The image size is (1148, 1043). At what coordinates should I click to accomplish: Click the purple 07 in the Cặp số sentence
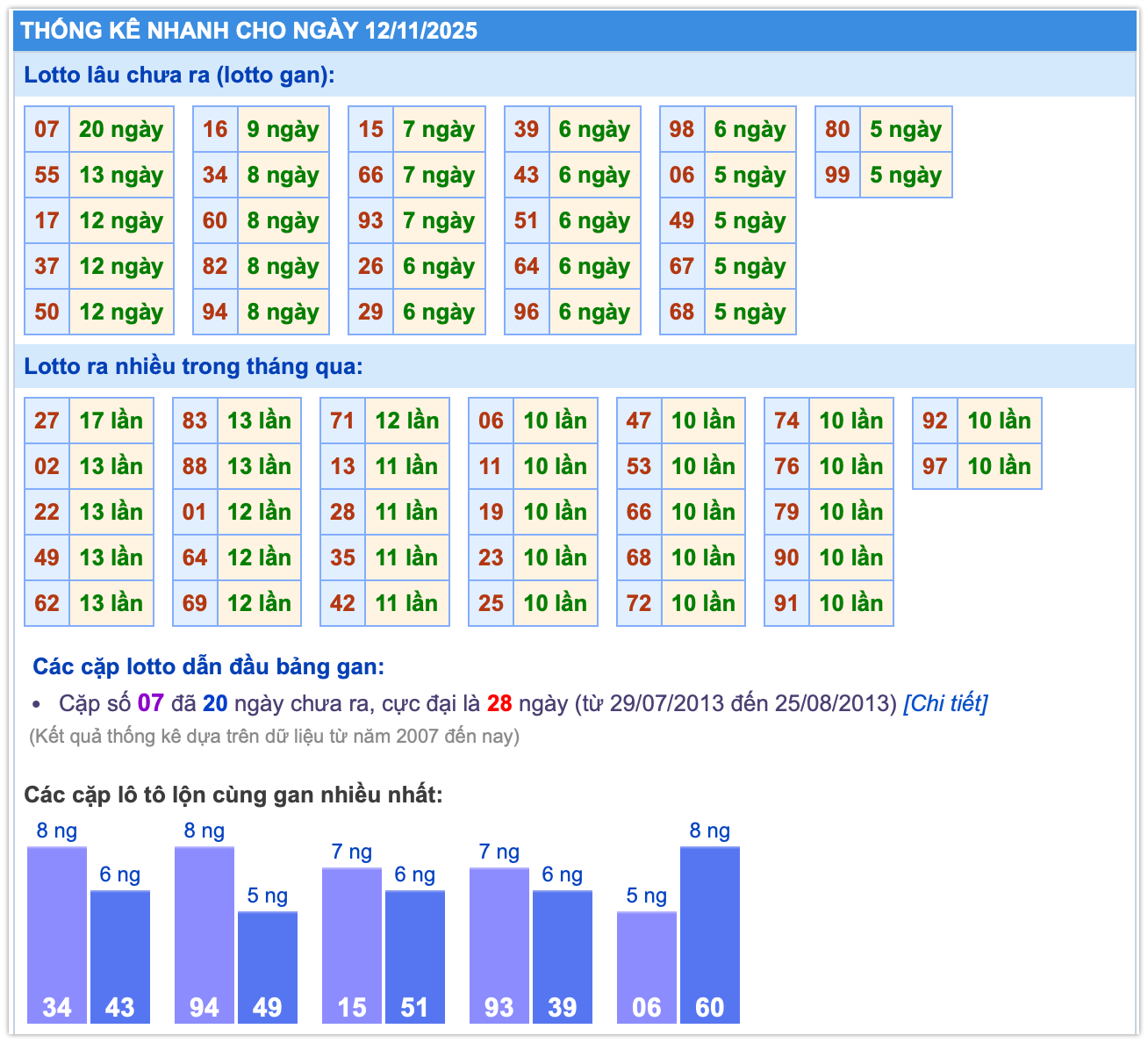pyautogui.click(x=151, y=703)
